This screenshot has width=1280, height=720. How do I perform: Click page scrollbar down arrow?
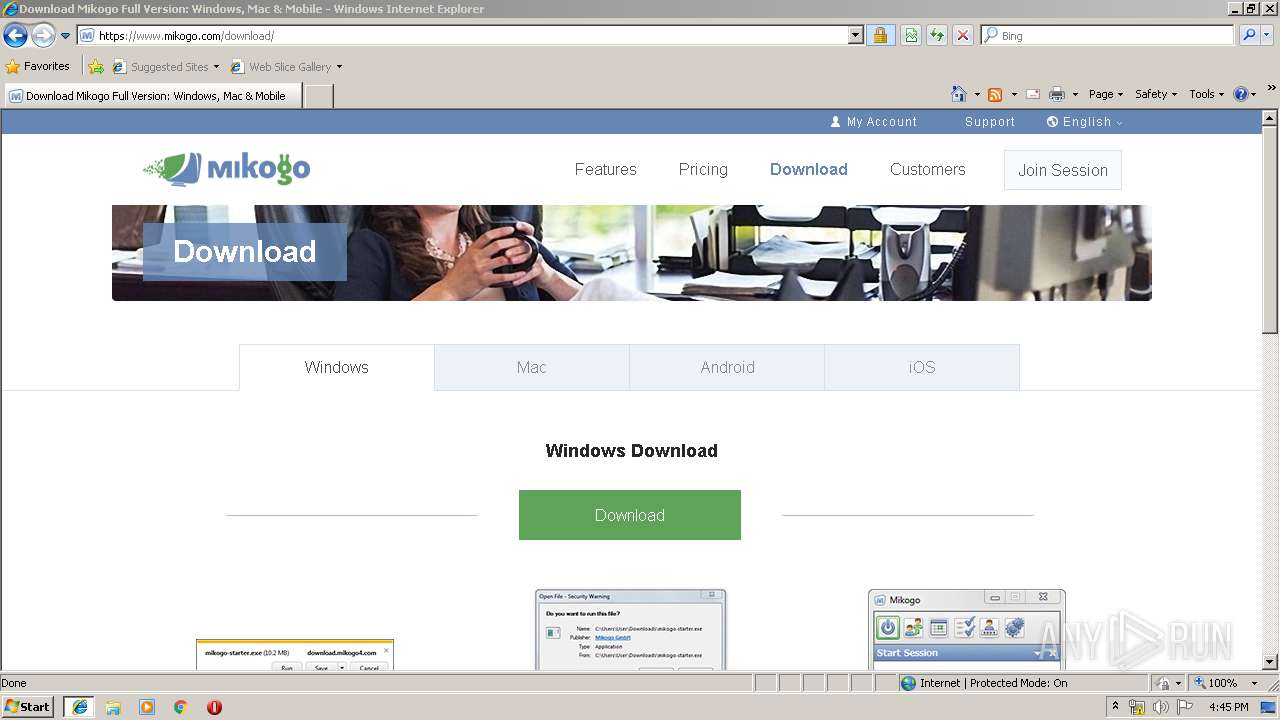click(x=1270, y=661)
